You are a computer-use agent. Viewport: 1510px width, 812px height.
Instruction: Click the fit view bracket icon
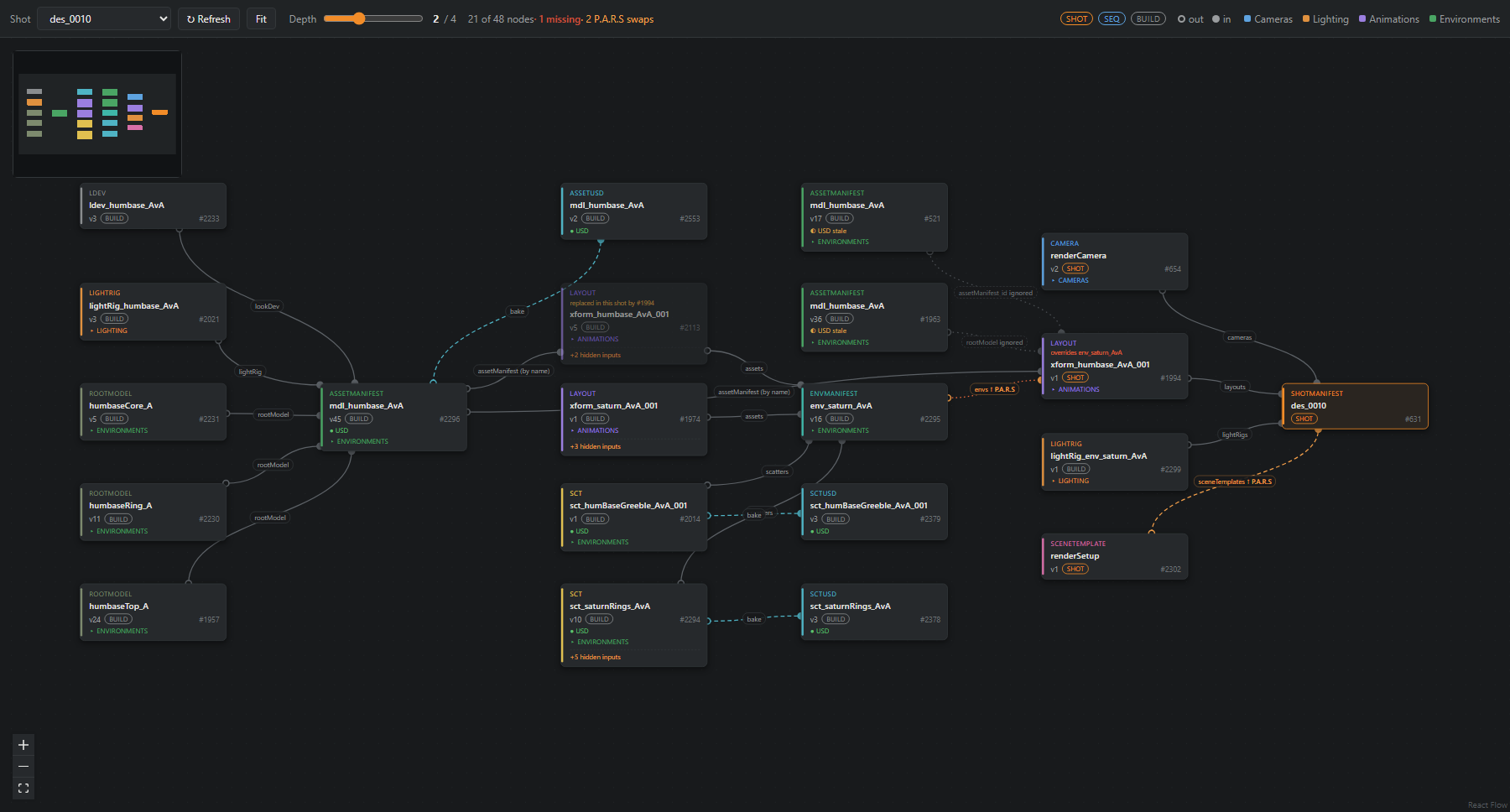pos(23,789)
